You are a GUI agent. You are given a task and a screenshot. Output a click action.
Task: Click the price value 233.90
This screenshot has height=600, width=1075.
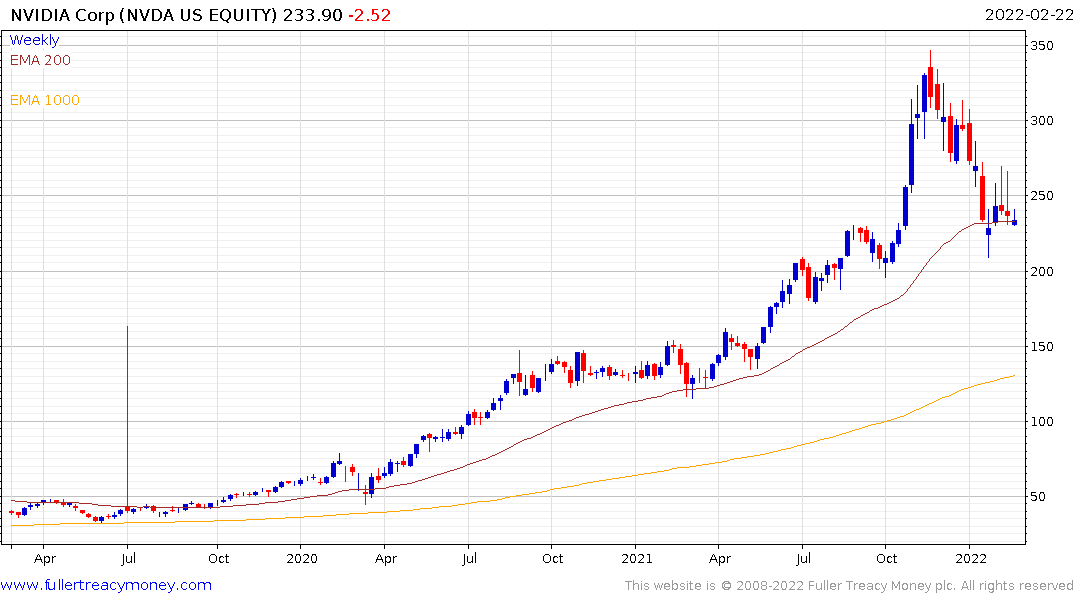[x=313, y=15]
